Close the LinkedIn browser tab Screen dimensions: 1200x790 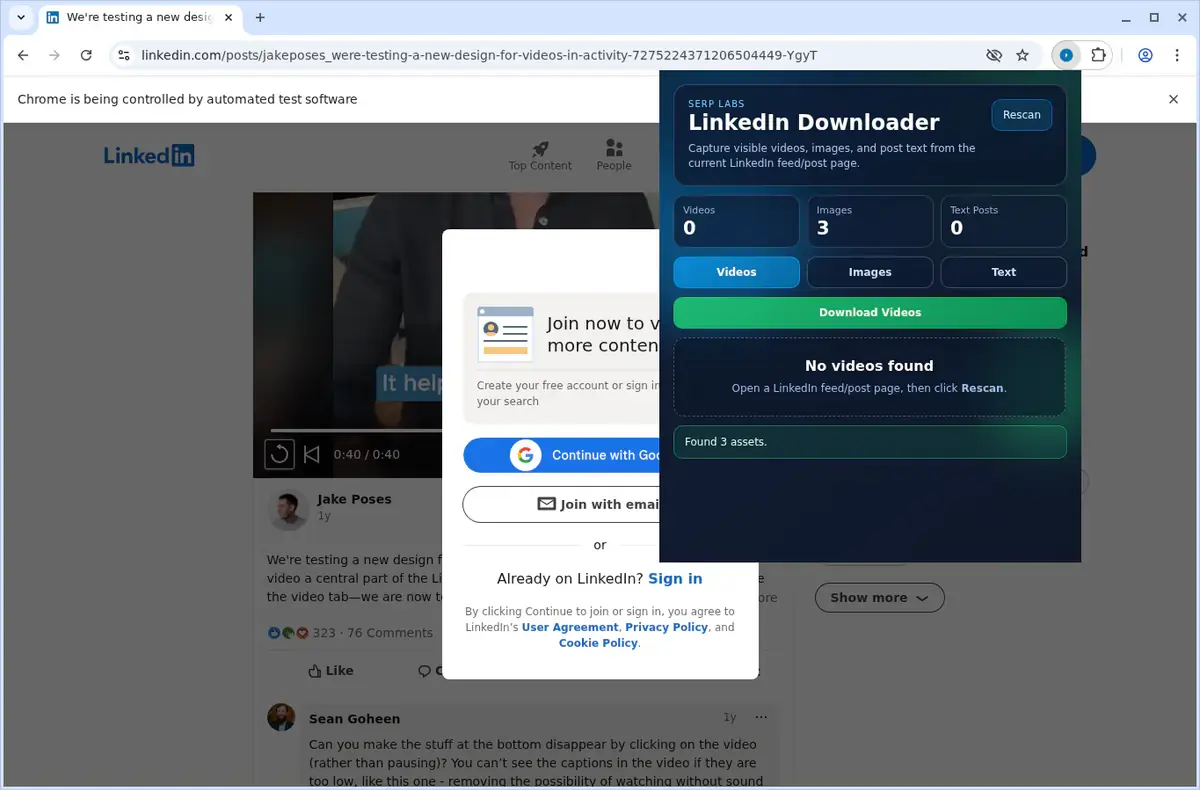(228, 17)
